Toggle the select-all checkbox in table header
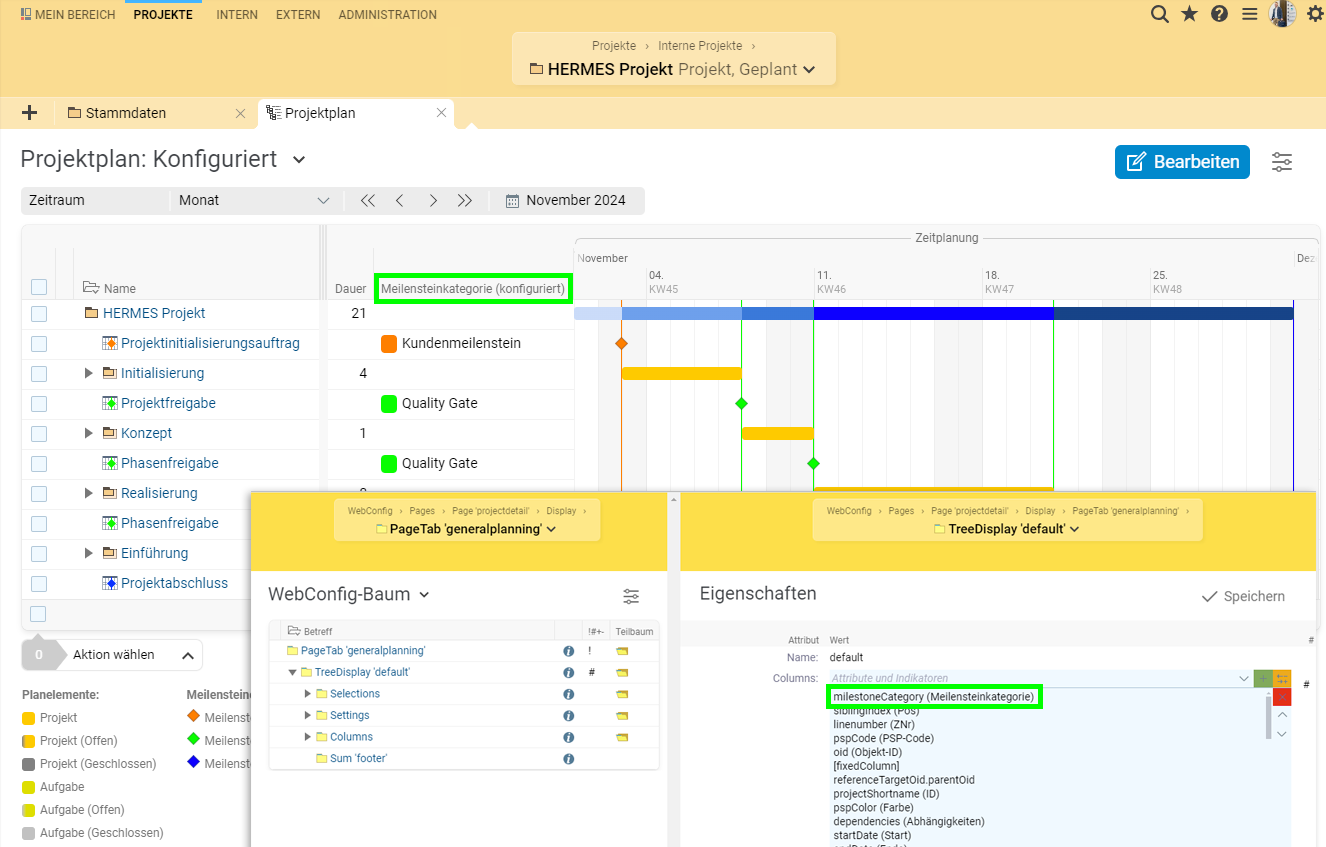This screenshot has height=847, width=1326. coord(39,287)
